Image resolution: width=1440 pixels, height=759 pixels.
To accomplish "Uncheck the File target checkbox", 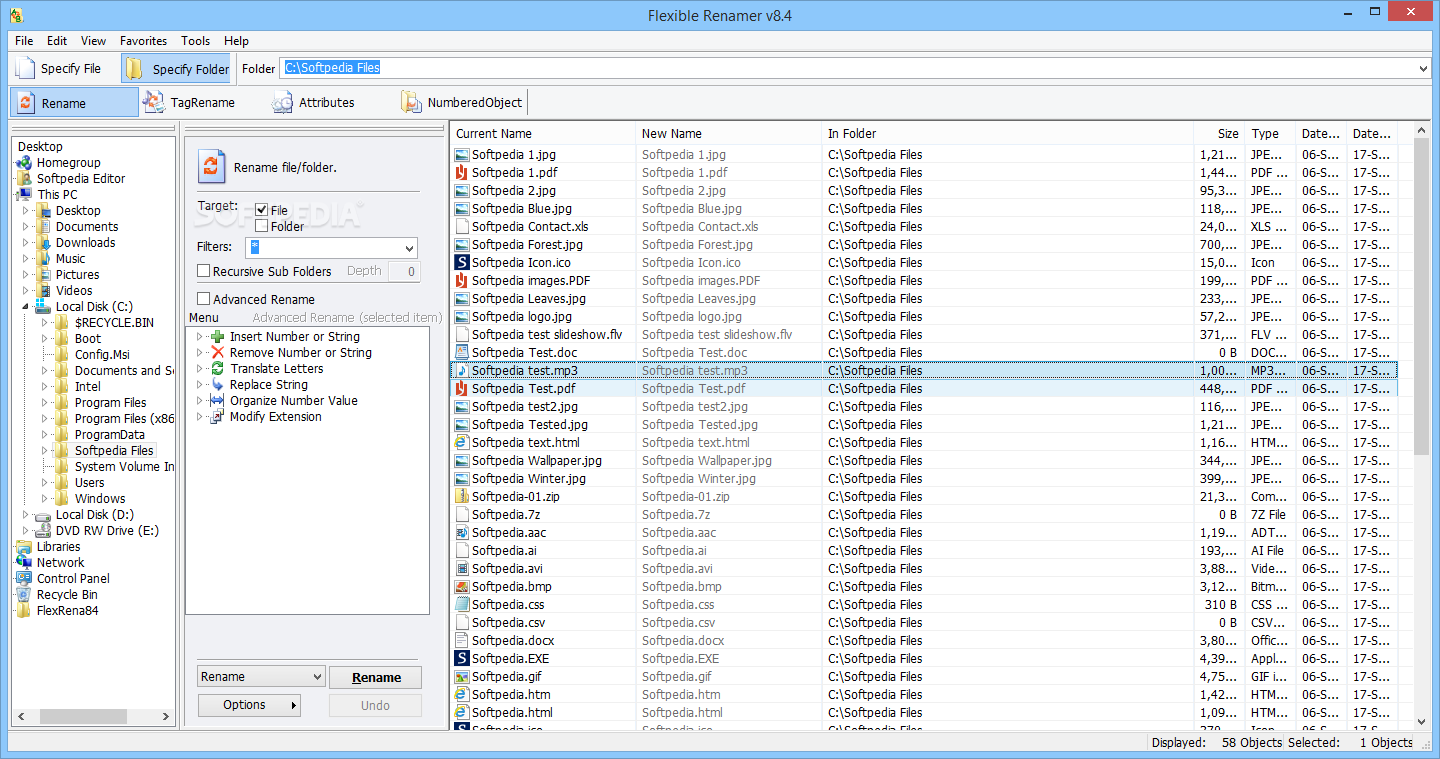I will [x=262, y=210].
